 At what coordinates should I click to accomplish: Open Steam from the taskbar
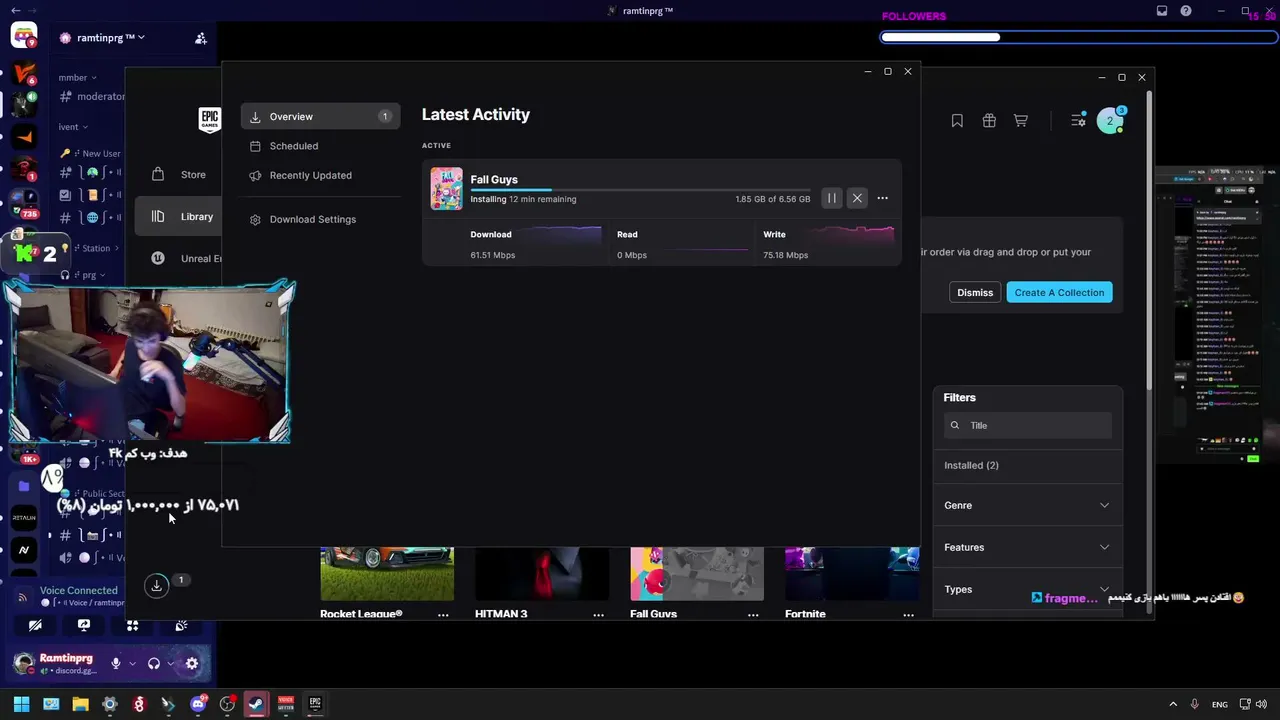[256, 704]
